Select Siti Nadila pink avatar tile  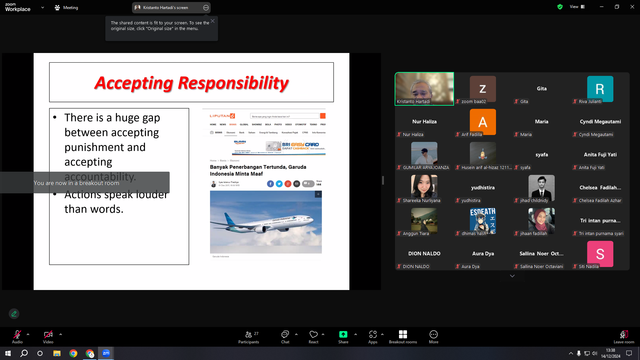(x=600, y=254)
